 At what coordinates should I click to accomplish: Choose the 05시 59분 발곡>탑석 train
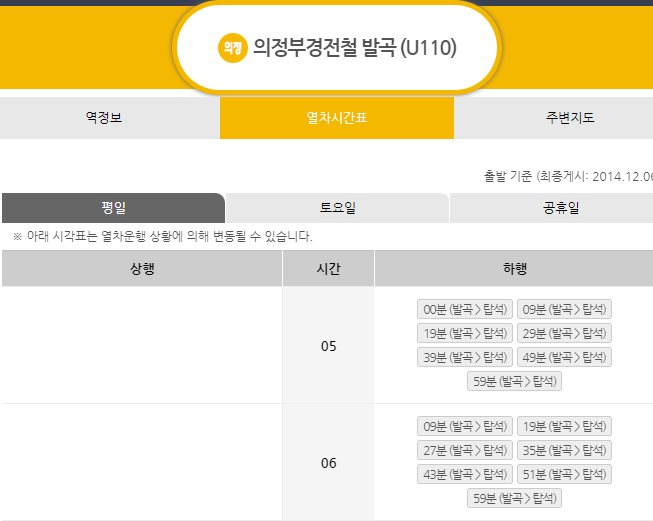(514, 381)
